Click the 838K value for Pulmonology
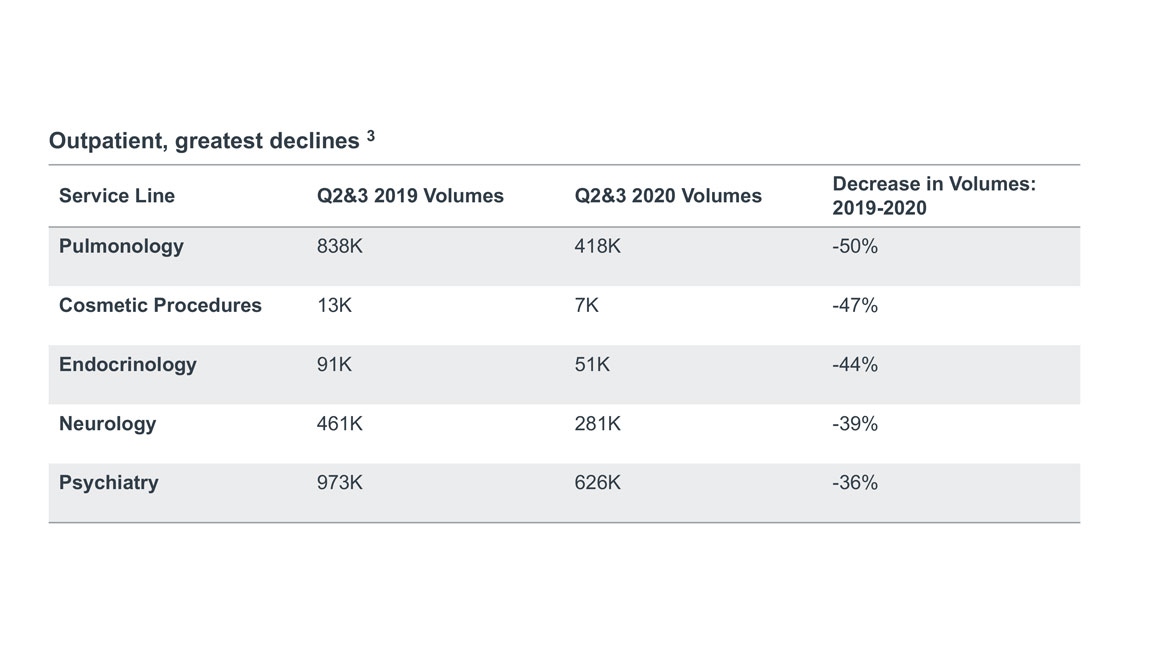Screen dimensions: 1152x648 (340, 246)
